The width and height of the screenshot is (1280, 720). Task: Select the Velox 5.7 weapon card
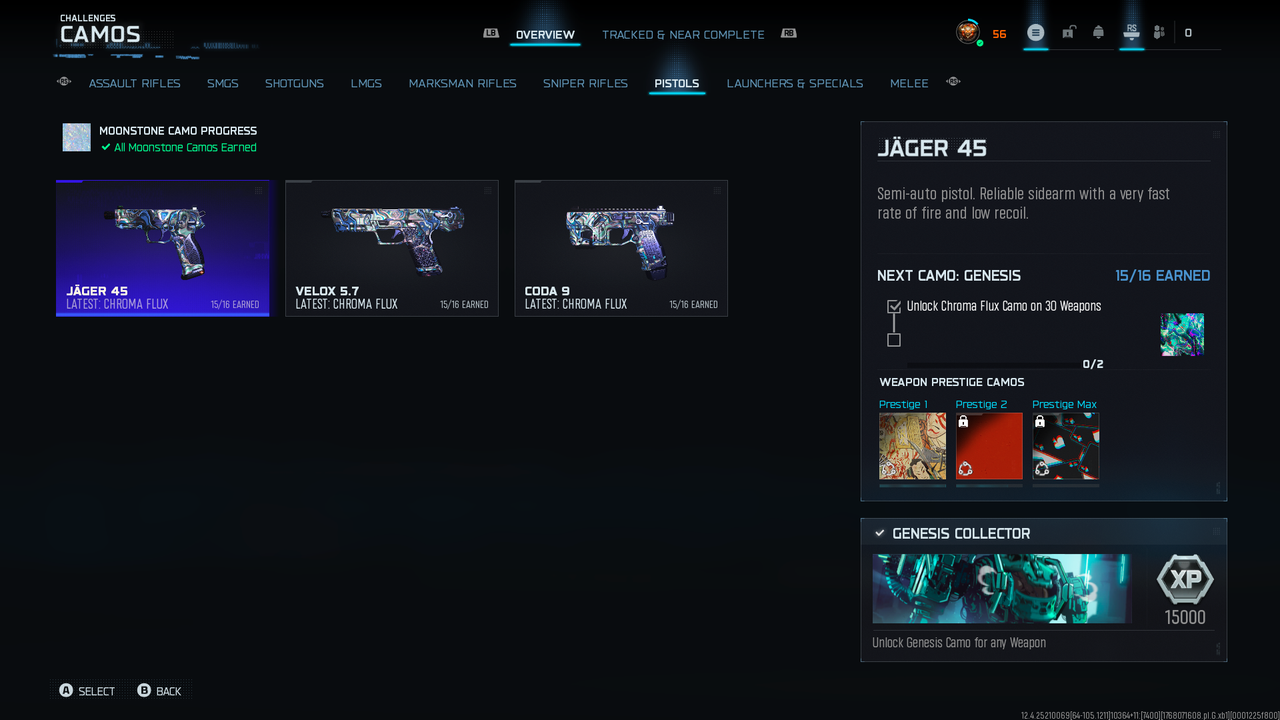392,248
